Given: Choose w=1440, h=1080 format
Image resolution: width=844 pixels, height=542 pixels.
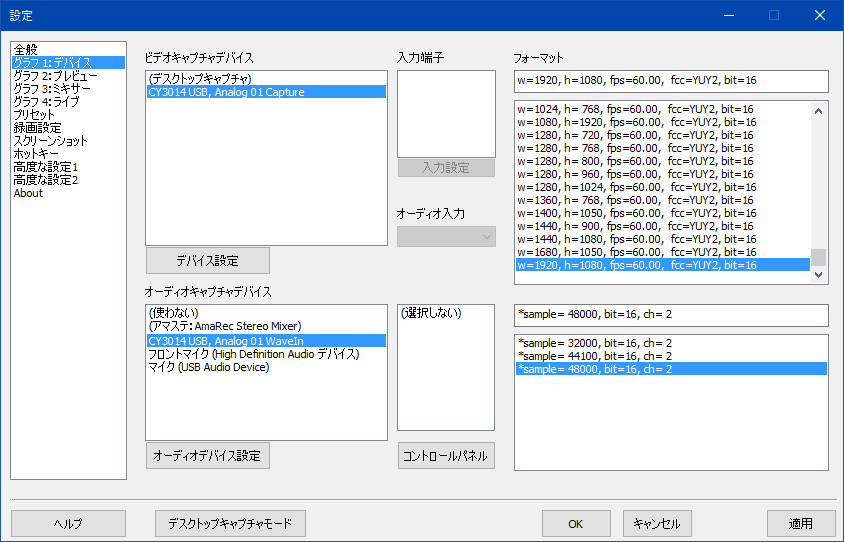Looking at the screenshot, I should tap(663, 239).
